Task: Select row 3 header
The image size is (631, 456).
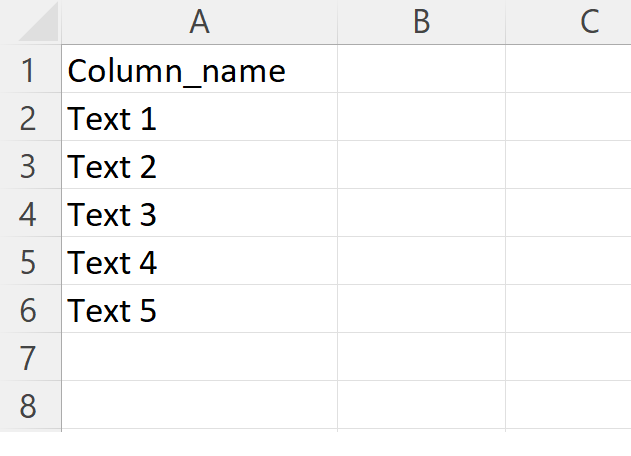Action: tap(28, 167)
